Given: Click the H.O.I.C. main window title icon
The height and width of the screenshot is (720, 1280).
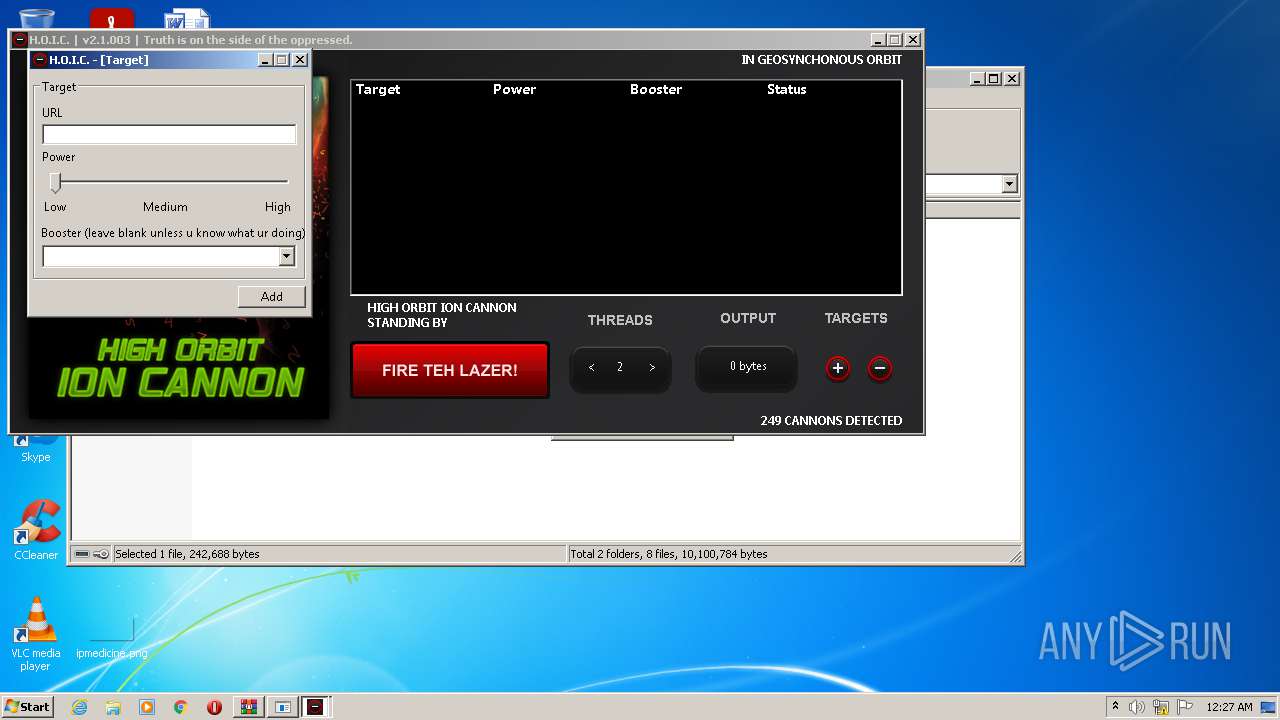Looking at the screenshot, I should (x=19, y=40).
